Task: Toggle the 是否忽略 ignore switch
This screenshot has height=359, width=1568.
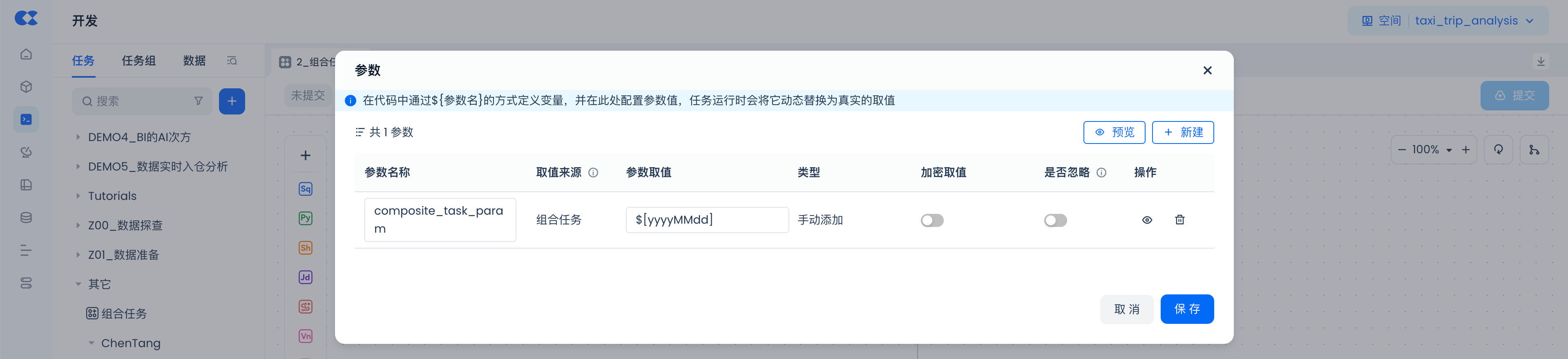Action: pos(1055,220)
